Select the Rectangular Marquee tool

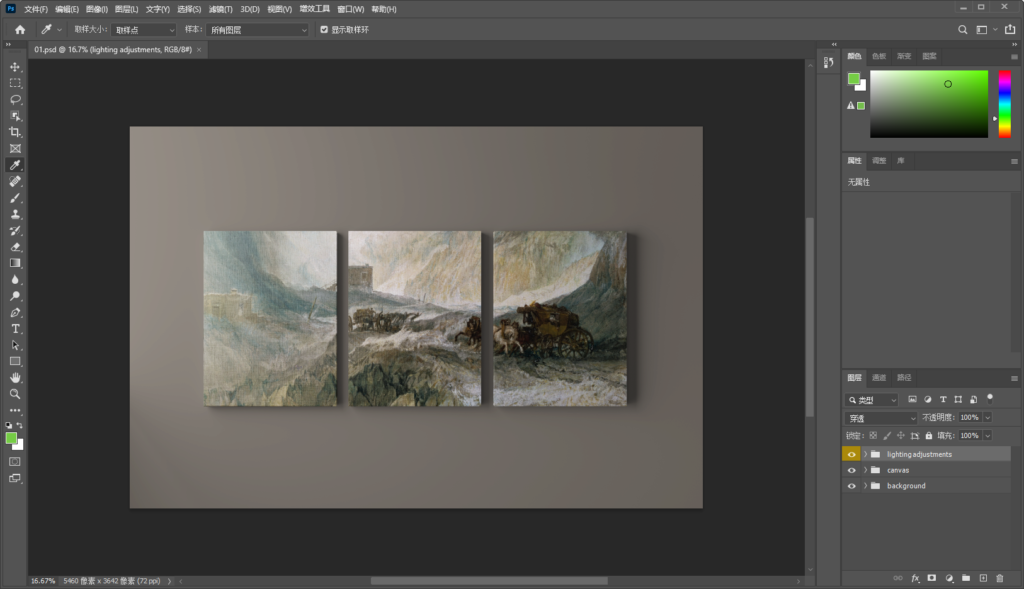pyautogui.click(x=15, y=84)
